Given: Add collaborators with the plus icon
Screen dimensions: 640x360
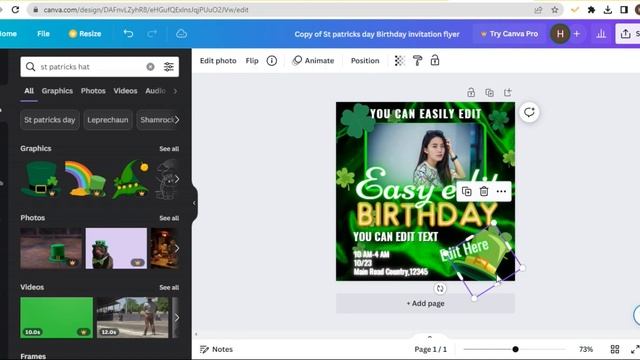Looking at the screenshot, I should pyautogui.click(x=577, y=34).
